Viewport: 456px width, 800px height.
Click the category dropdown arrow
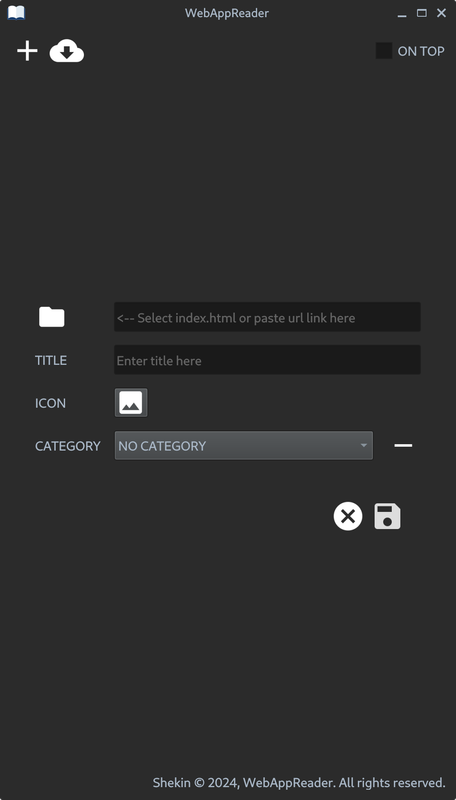coord(364,445)
